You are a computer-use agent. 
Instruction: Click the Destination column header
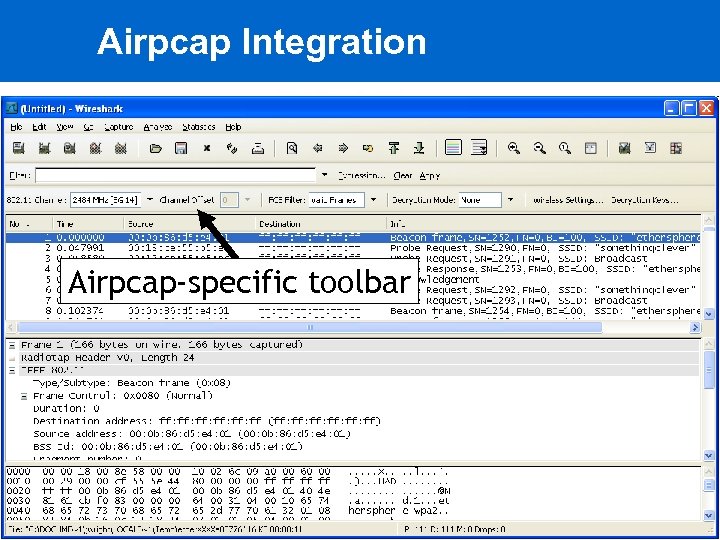click(x=321, y=224)
